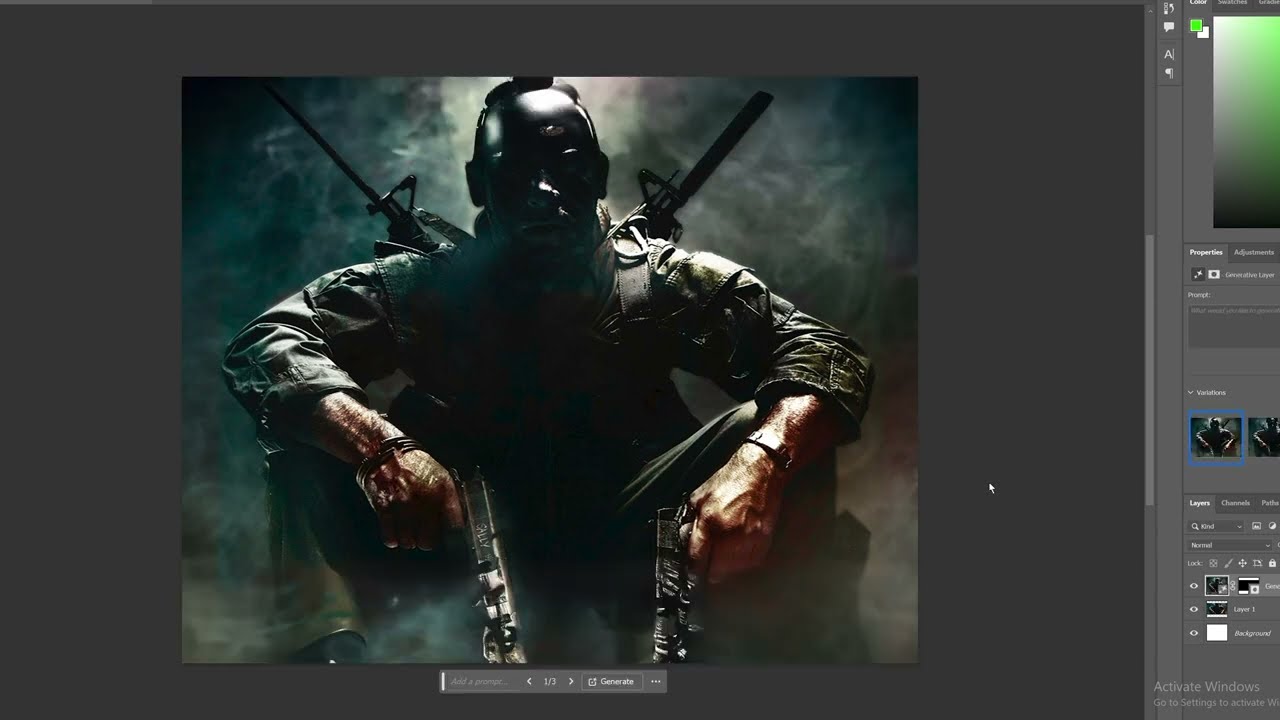Lock image pixels brush icon
This screenshot has width=1280, height=720.
(1228, 564)
